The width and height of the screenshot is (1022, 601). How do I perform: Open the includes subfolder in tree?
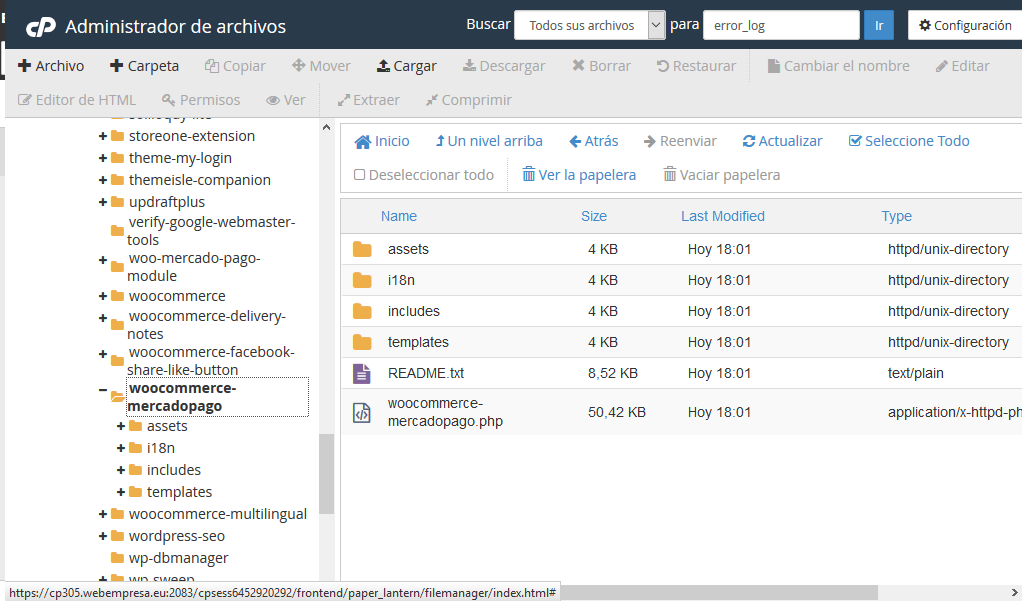(173, 470)
